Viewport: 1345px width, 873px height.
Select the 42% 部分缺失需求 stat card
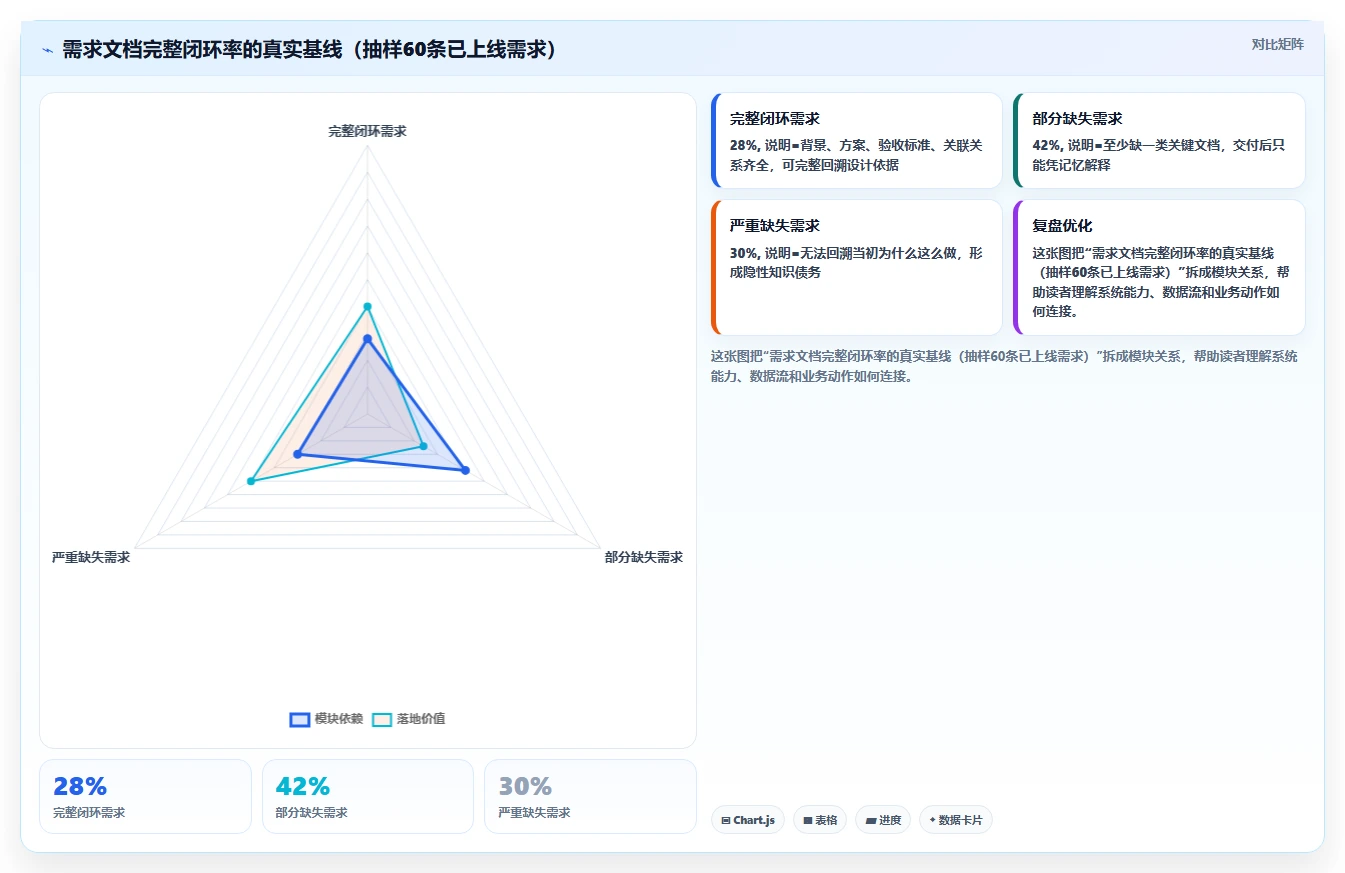[368, 796]
